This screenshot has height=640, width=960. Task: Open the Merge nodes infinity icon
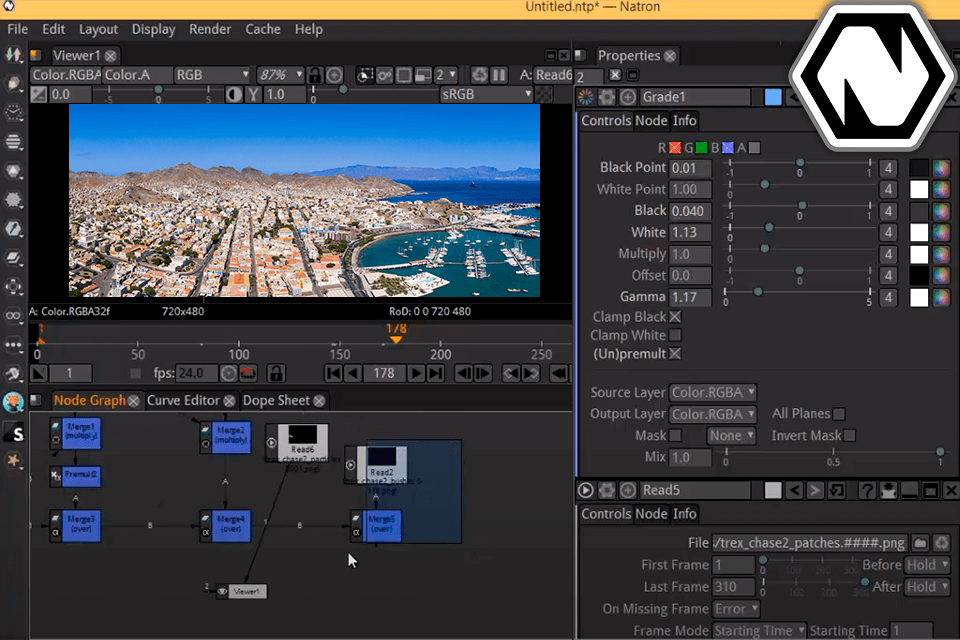point(13,315)
